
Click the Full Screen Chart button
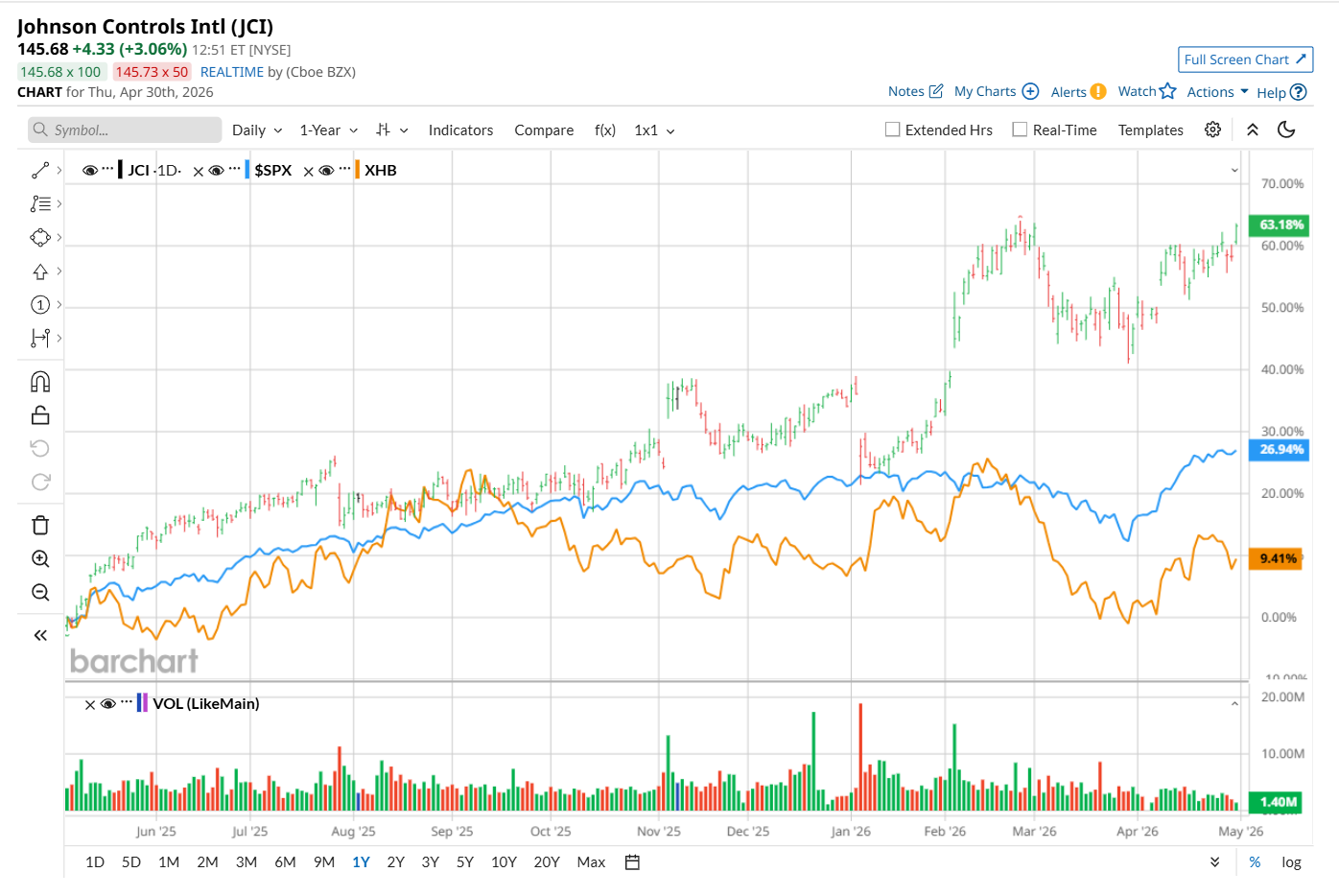coord(1244,59)
